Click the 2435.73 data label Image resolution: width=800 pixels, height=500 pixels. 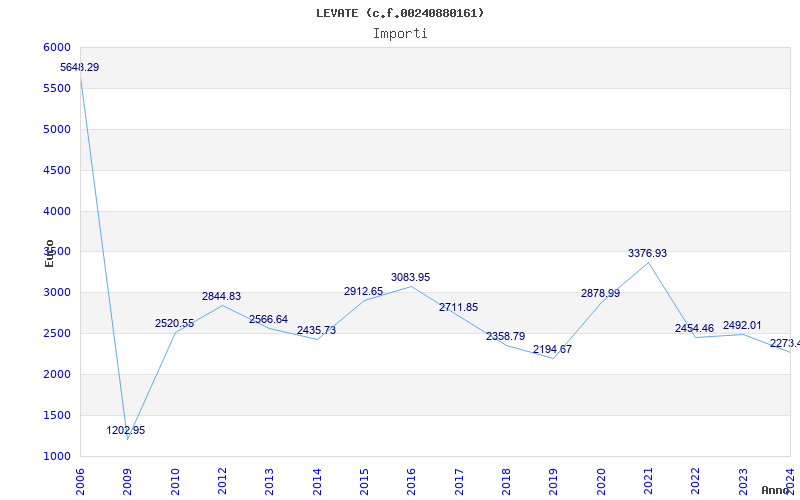click(x=316, y=331)
